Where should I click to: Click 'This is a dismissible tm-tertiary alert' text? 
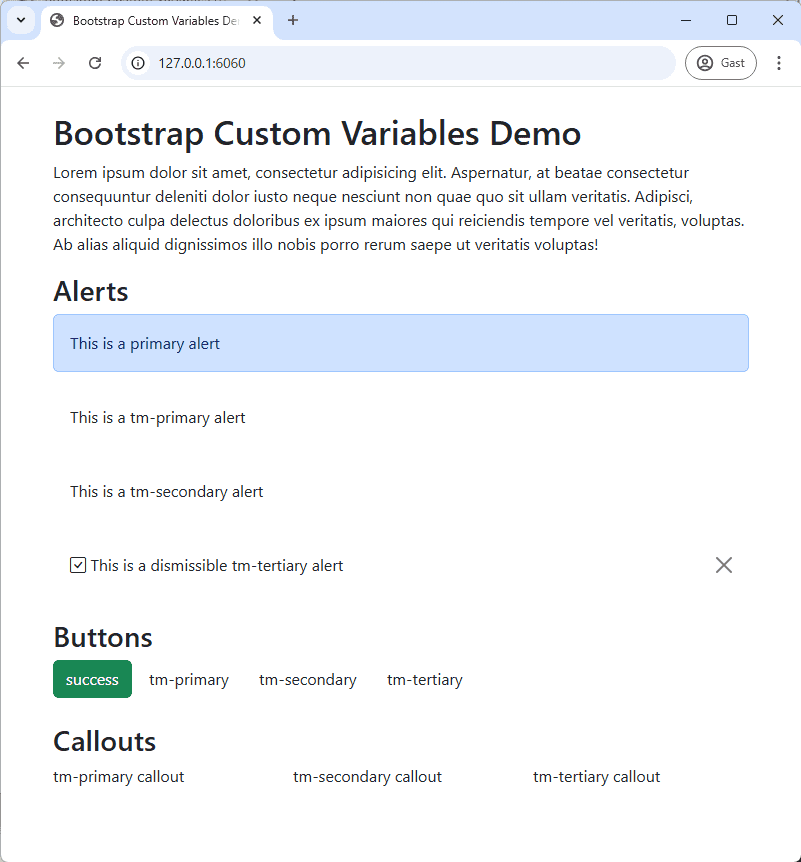tap(217, 566)
